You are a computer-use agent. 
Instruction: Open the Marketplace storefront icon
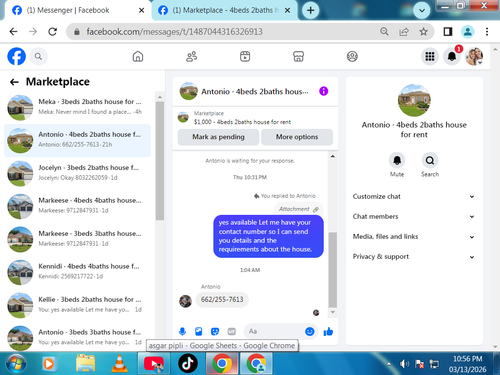tap(298, 56)
